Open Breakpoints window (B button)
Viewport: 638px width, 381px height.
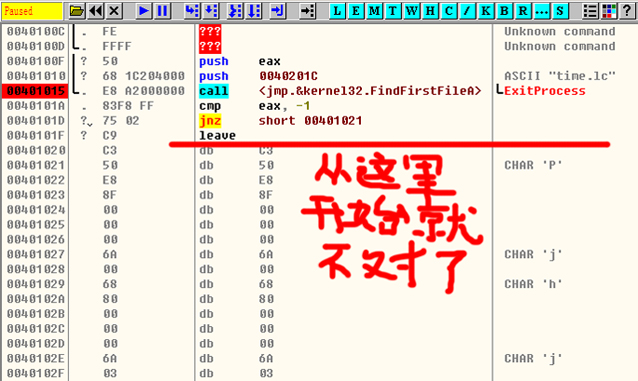click(x=504, y=11)
